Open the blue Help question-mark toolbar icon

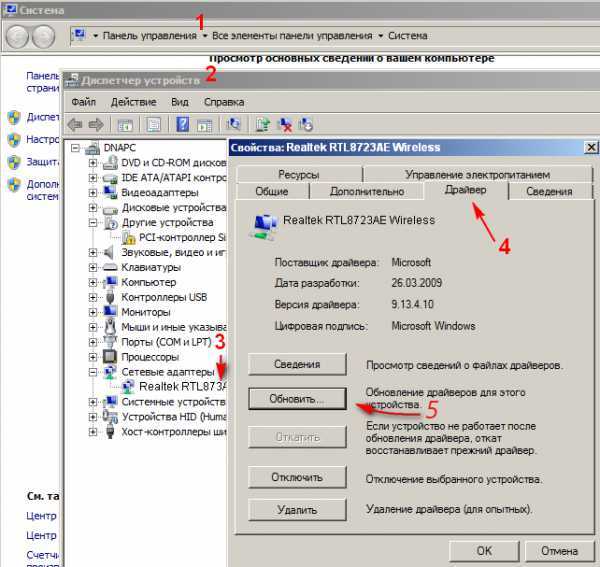pos(183,125)
